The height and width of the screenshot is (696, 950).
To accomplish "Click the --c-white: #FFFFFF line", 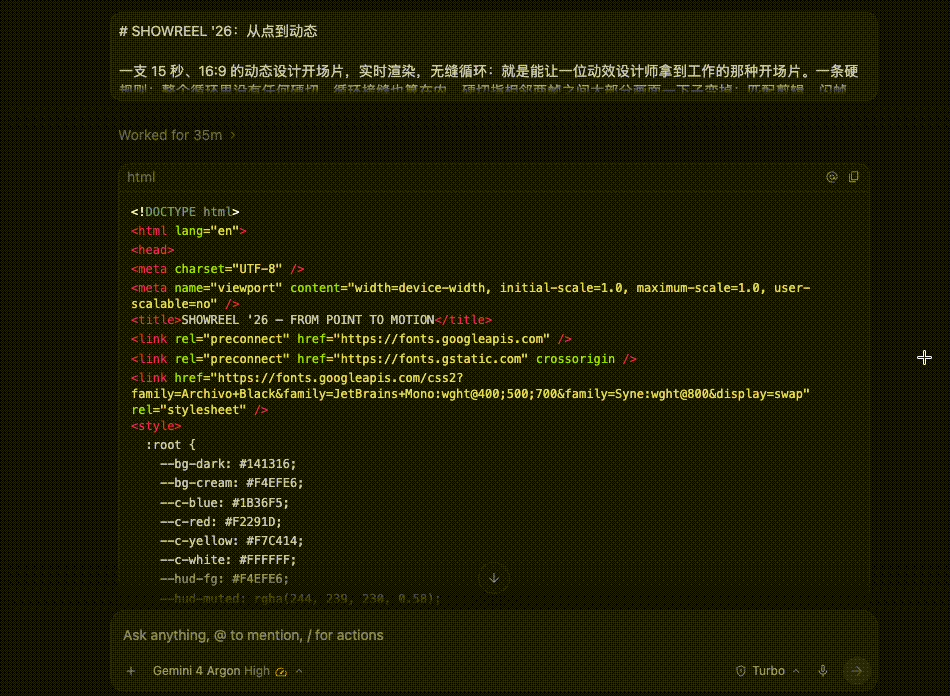I will click(x=228, y=560).
